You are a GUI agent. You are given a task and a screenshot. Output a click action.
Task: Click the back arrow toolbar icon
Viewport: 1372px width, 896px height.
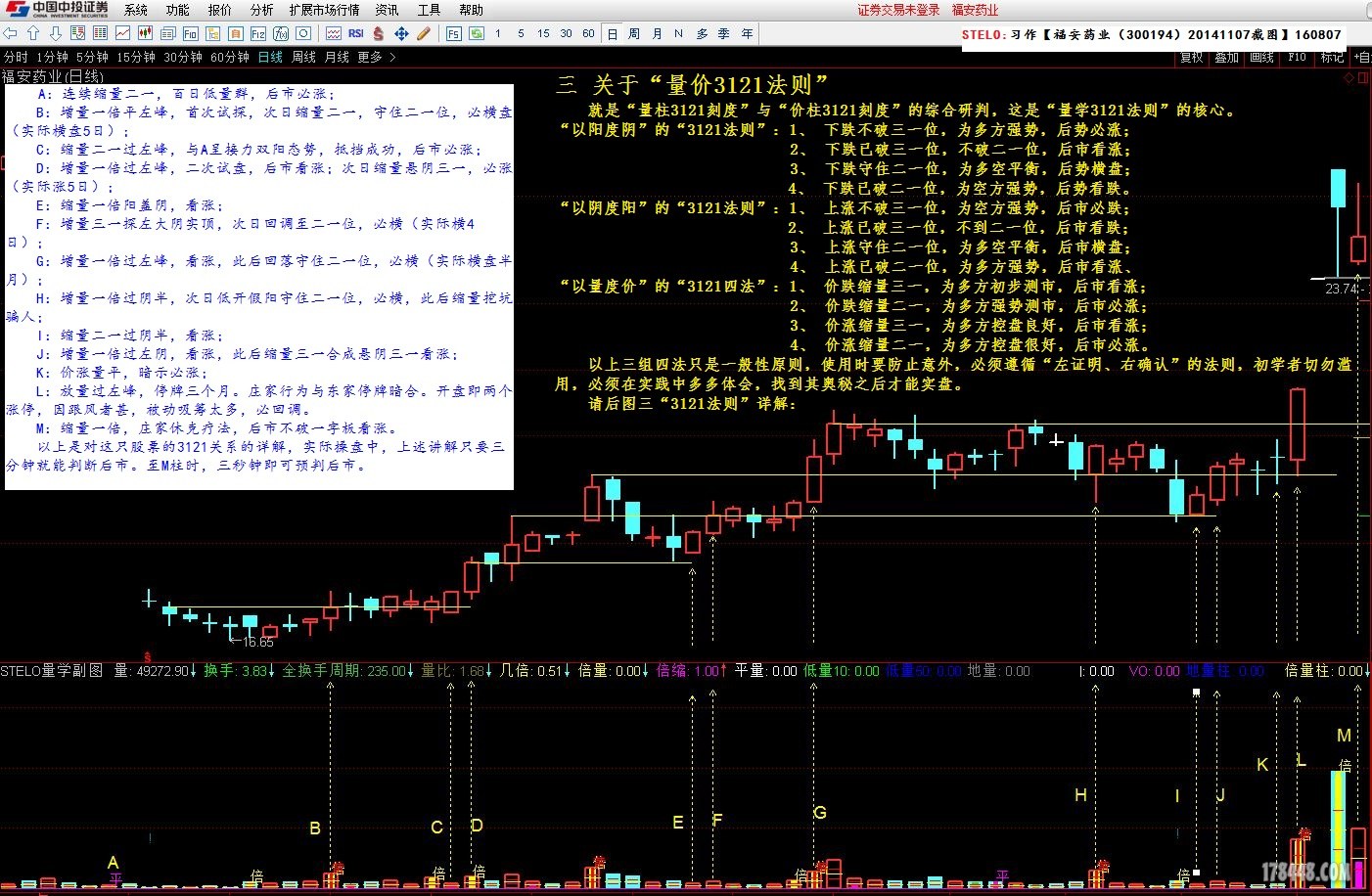tap(11, 33)
